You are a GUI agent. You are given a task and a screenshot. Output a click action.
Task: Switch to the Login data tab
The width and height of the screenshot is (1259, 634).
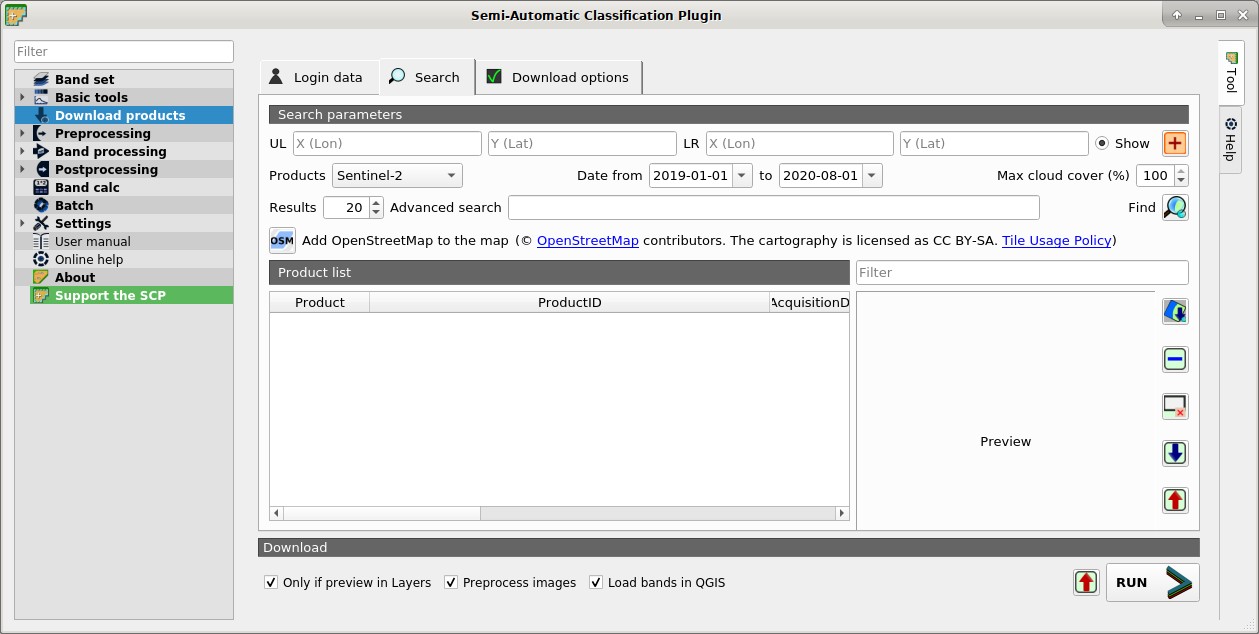click(319, 77)
